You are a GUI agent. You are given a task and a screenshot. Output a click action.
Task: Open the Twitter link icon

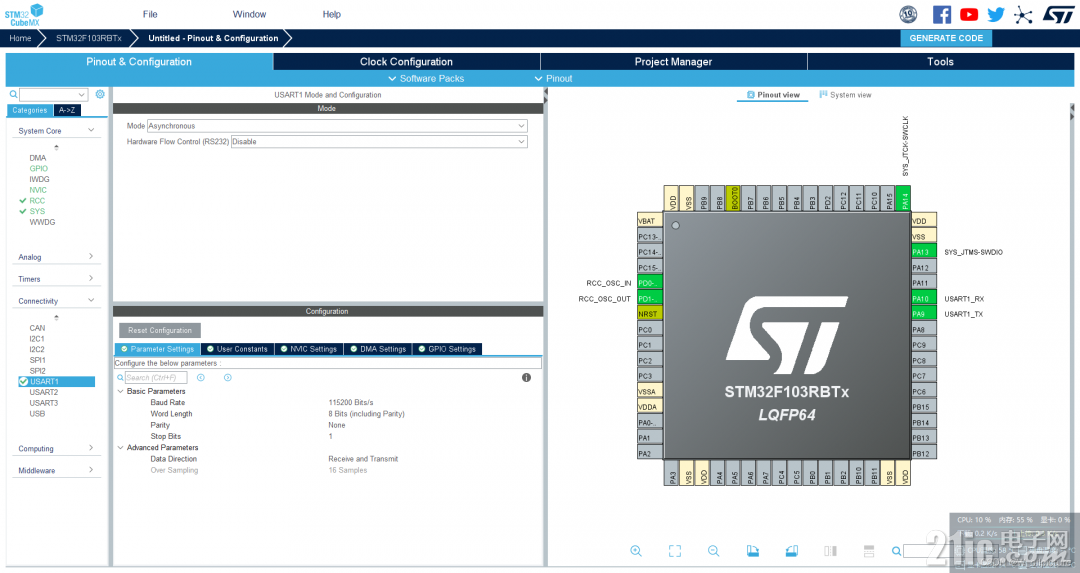coord(996,14)
